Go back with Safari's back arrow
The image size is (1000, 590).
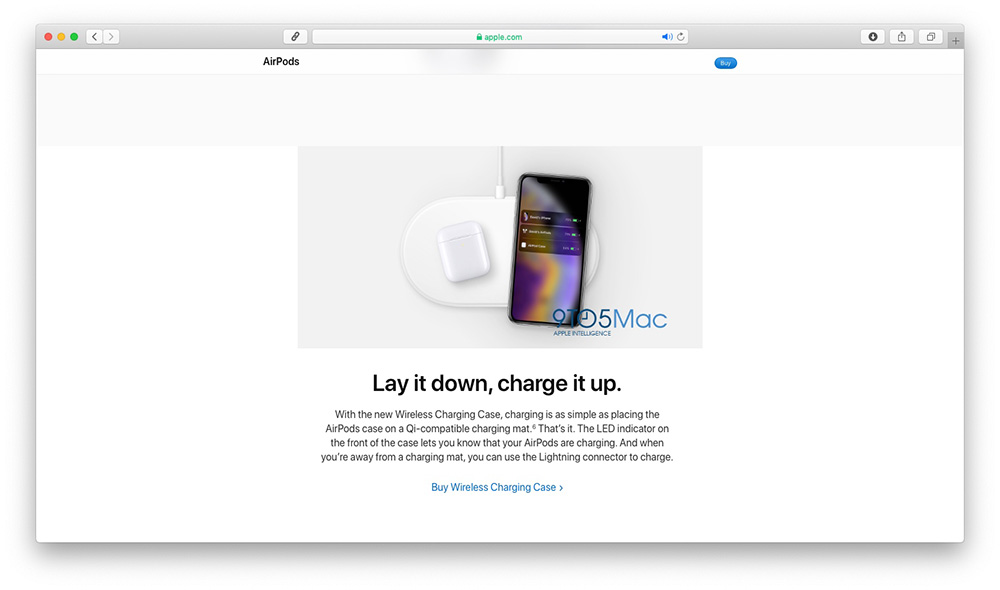click(x=94, y=37)
